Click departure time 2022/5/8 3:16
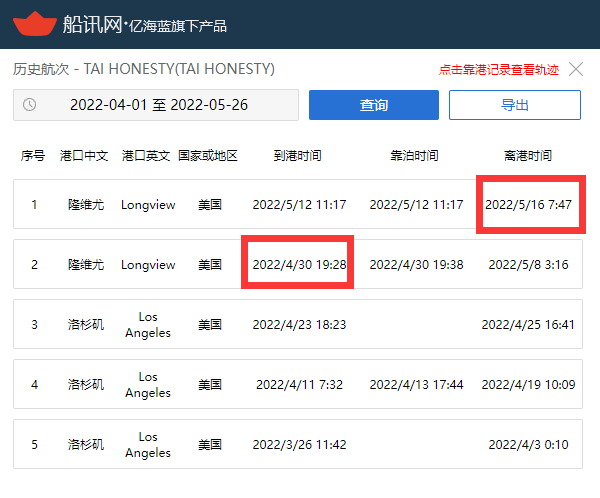 tap(528, 265)
